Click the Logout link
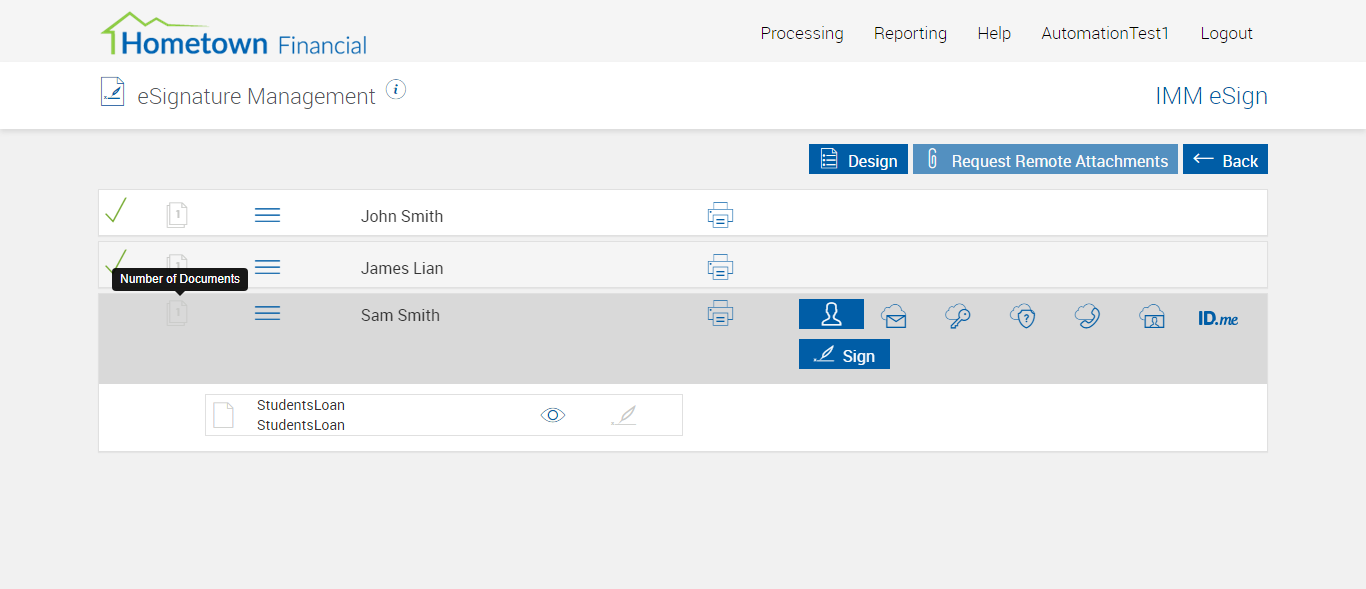 (x=1226, y=33)
